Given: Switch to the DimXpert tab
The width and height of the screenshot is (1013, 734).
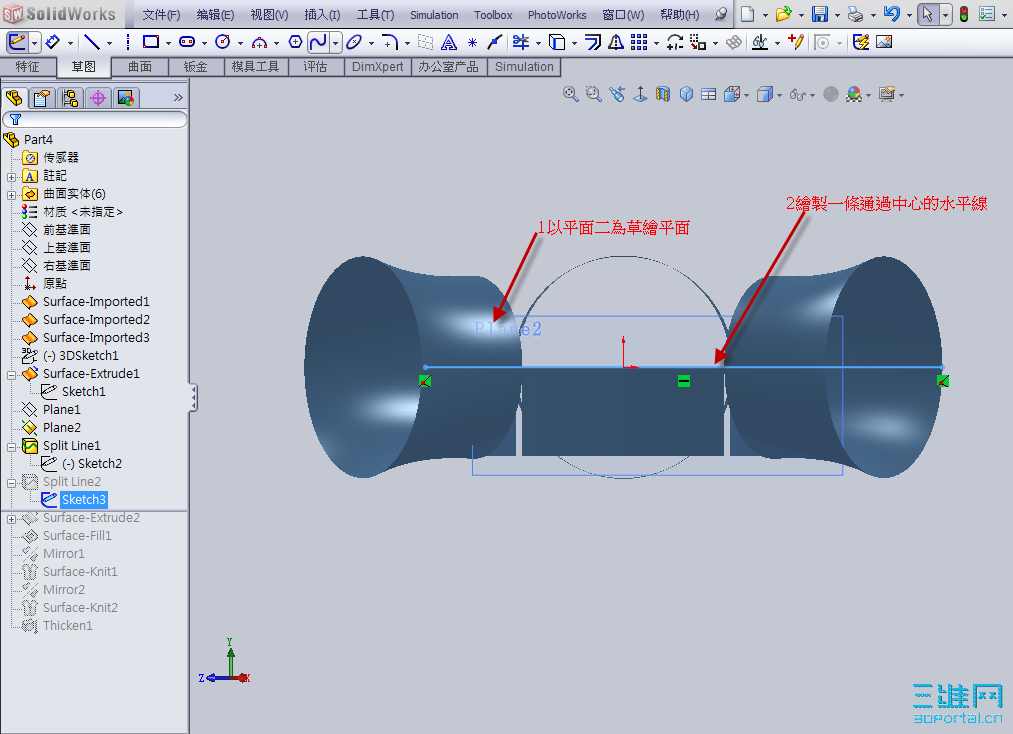Looking at the screenshot, I should coord(377,67).
